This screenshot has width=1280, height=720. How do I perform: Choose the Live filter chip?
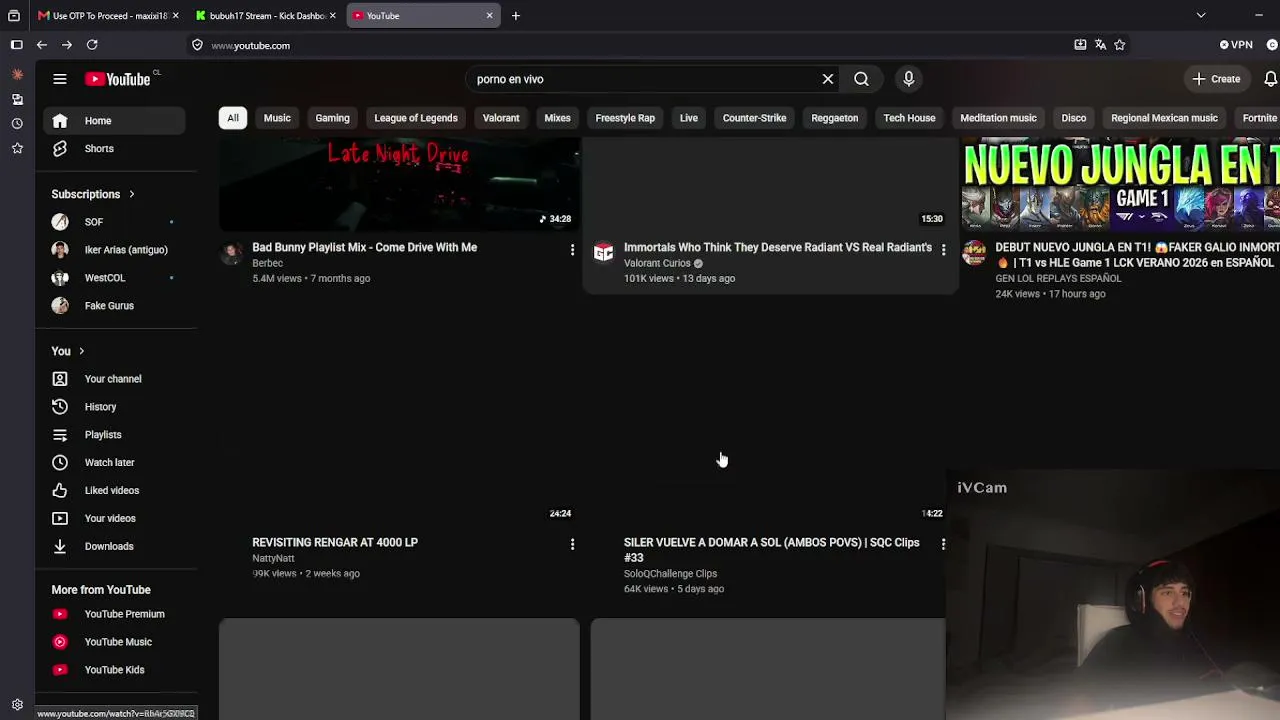point(689,118)
